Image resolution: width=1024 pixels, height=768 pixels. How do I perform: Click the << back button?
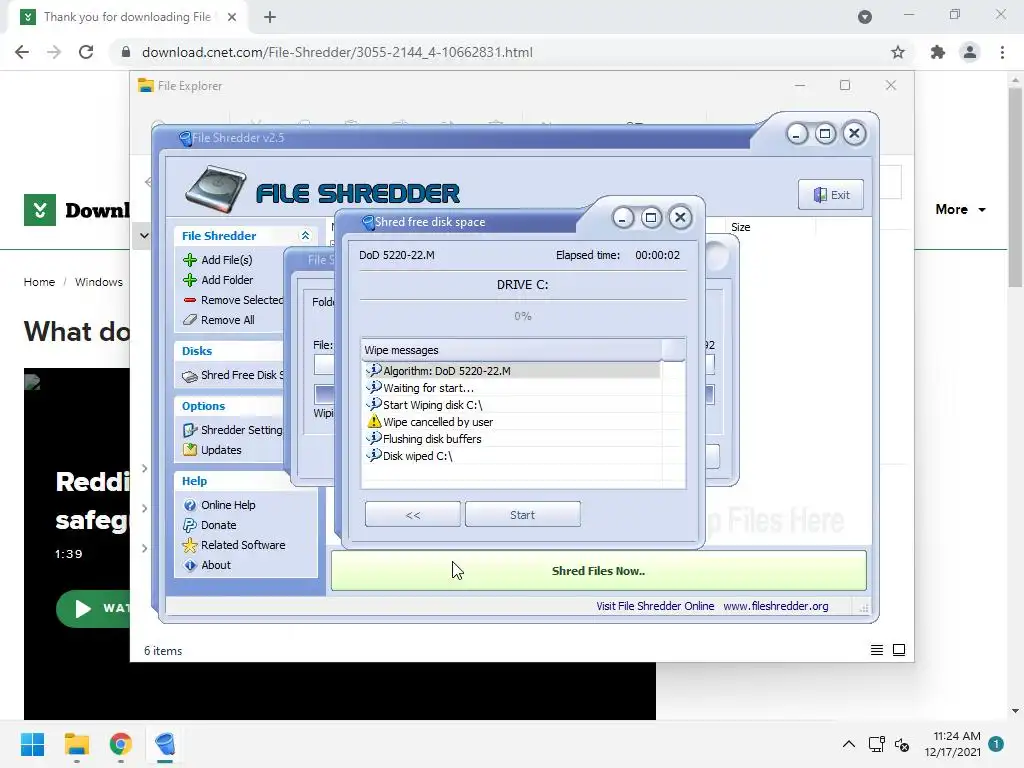tap(413, 515)
